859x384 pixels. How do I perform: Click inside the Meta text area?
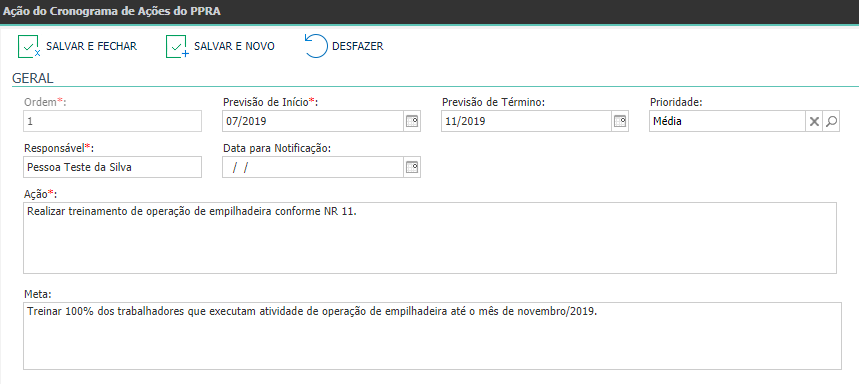coord(432,336)
